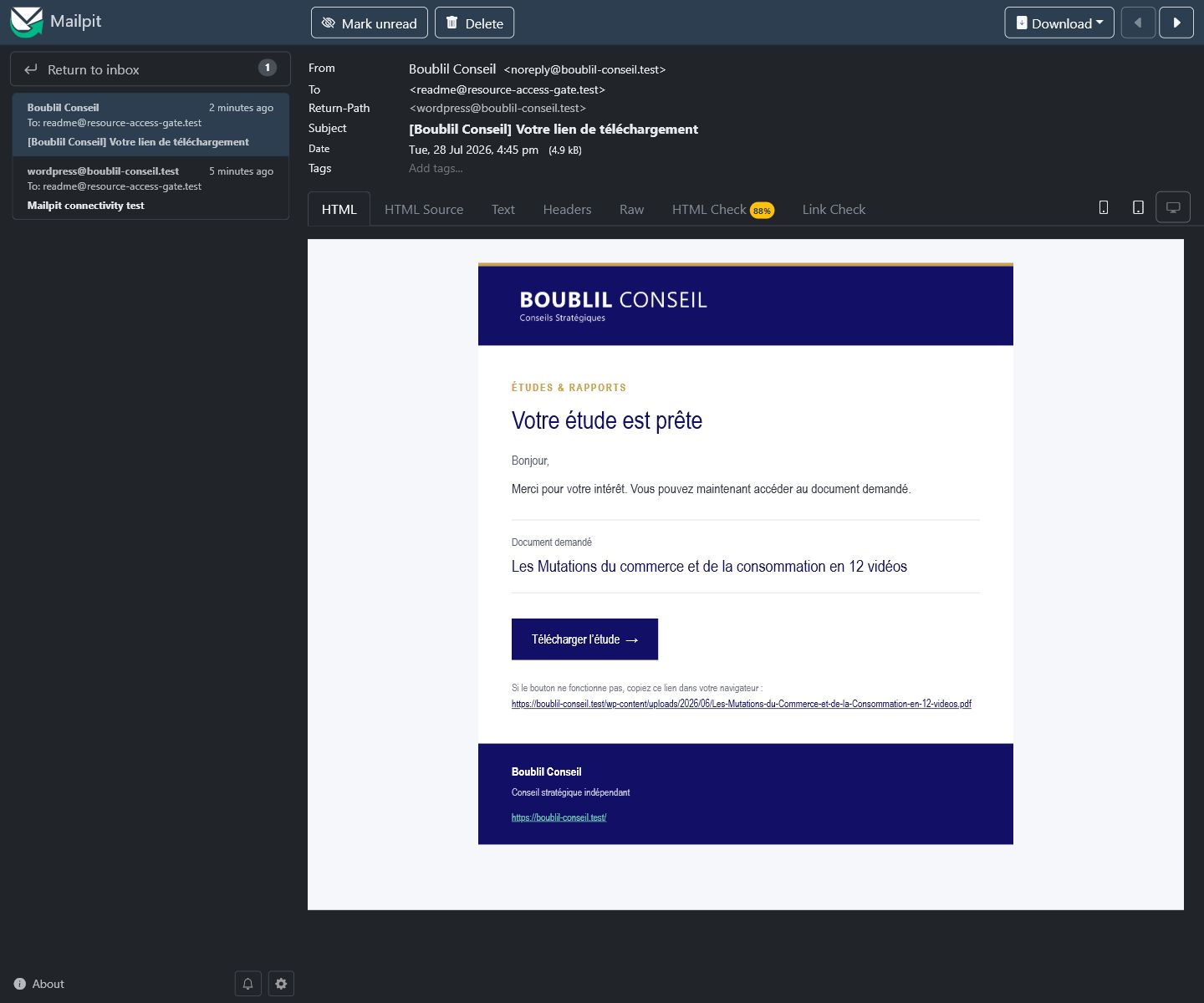Open the Headers tab
The height and width of the screenshot is (1003, 1204).
pos(567,209)
